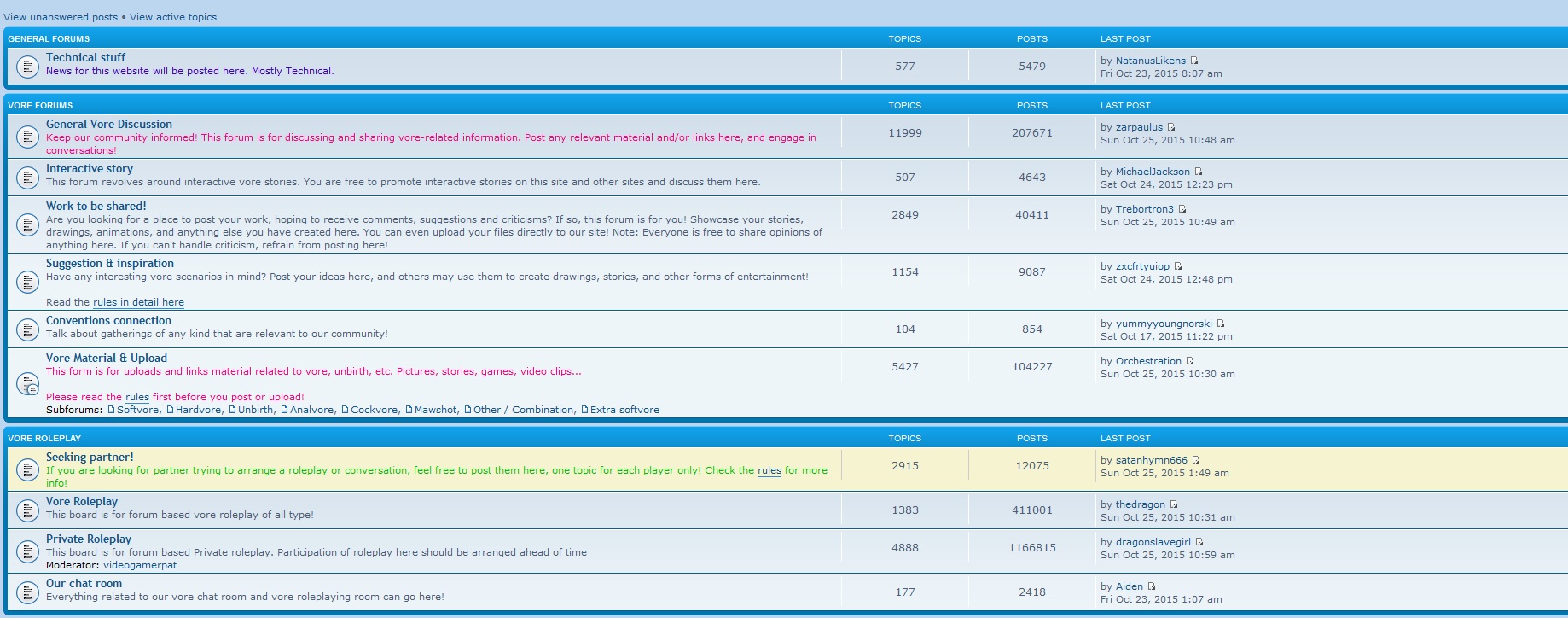This screenshot has width=1568, height=618.
Task: Open View active topics
Action: coord(173,17)
